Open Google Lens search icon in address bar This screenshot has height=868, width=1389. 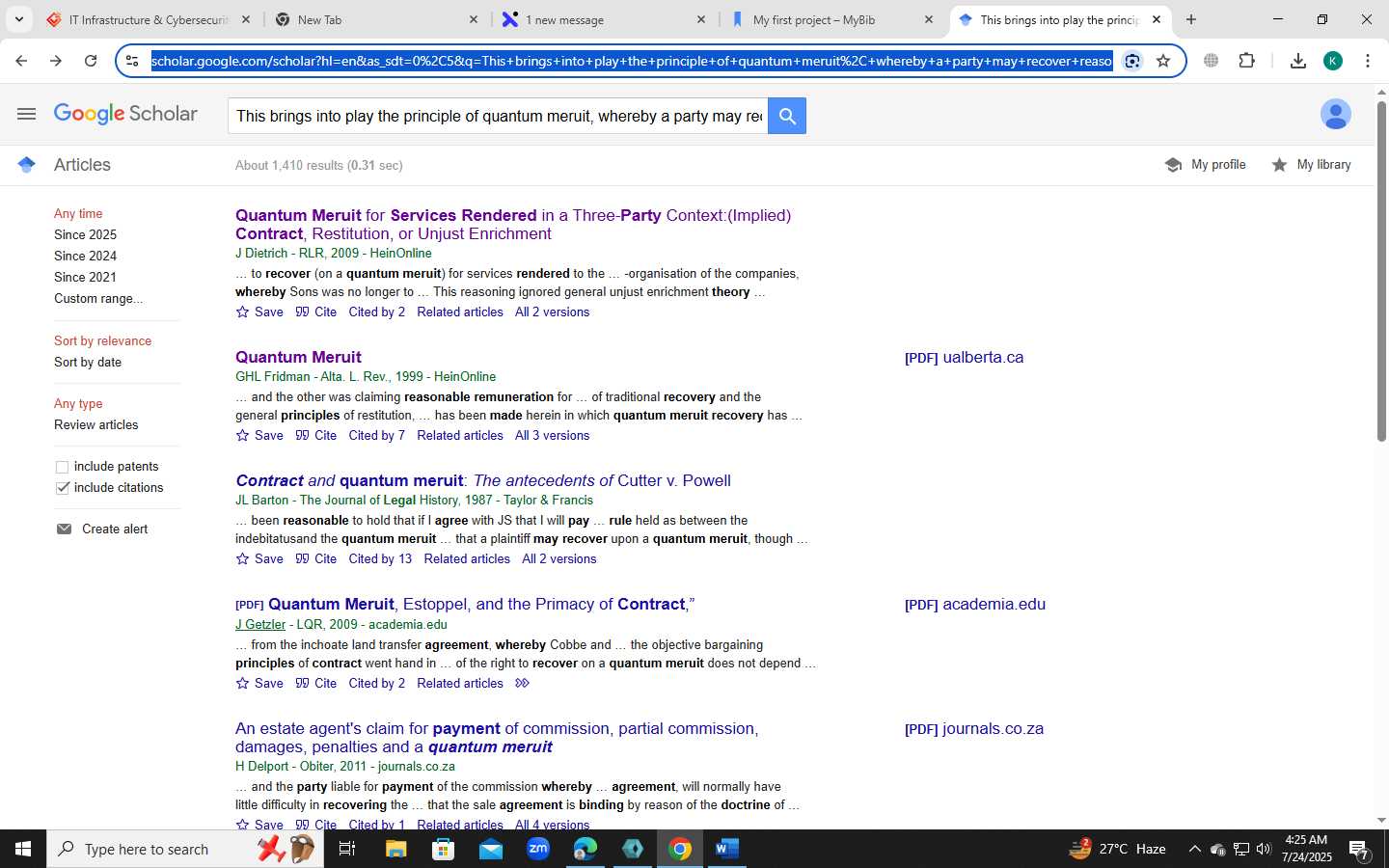1132,61
